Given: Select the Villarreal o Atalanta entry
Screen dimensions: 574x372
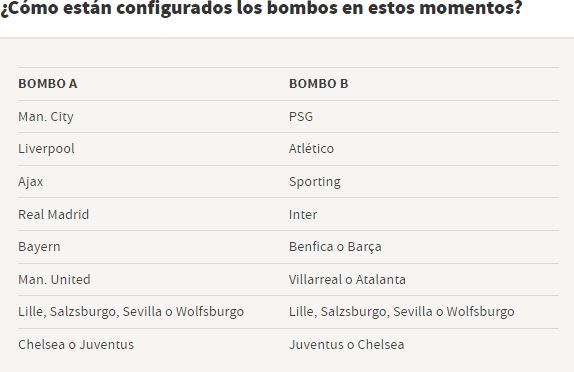Looking at the screenshot, I should point(347,280).
